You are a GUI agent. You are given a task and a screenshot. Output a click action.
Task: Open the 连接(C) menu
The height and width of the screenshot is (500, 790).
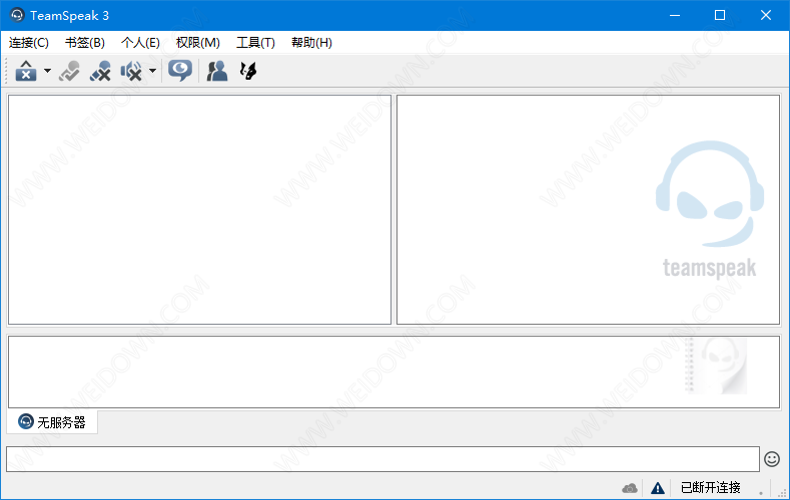point(29,42)
